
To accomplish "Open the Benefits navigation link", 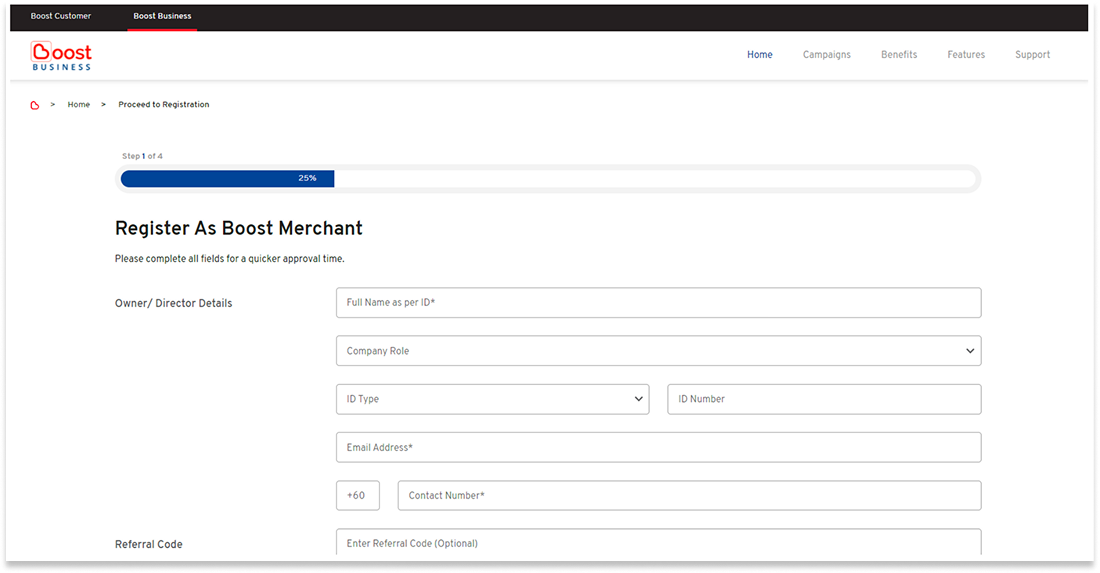I will coord(898,55).
